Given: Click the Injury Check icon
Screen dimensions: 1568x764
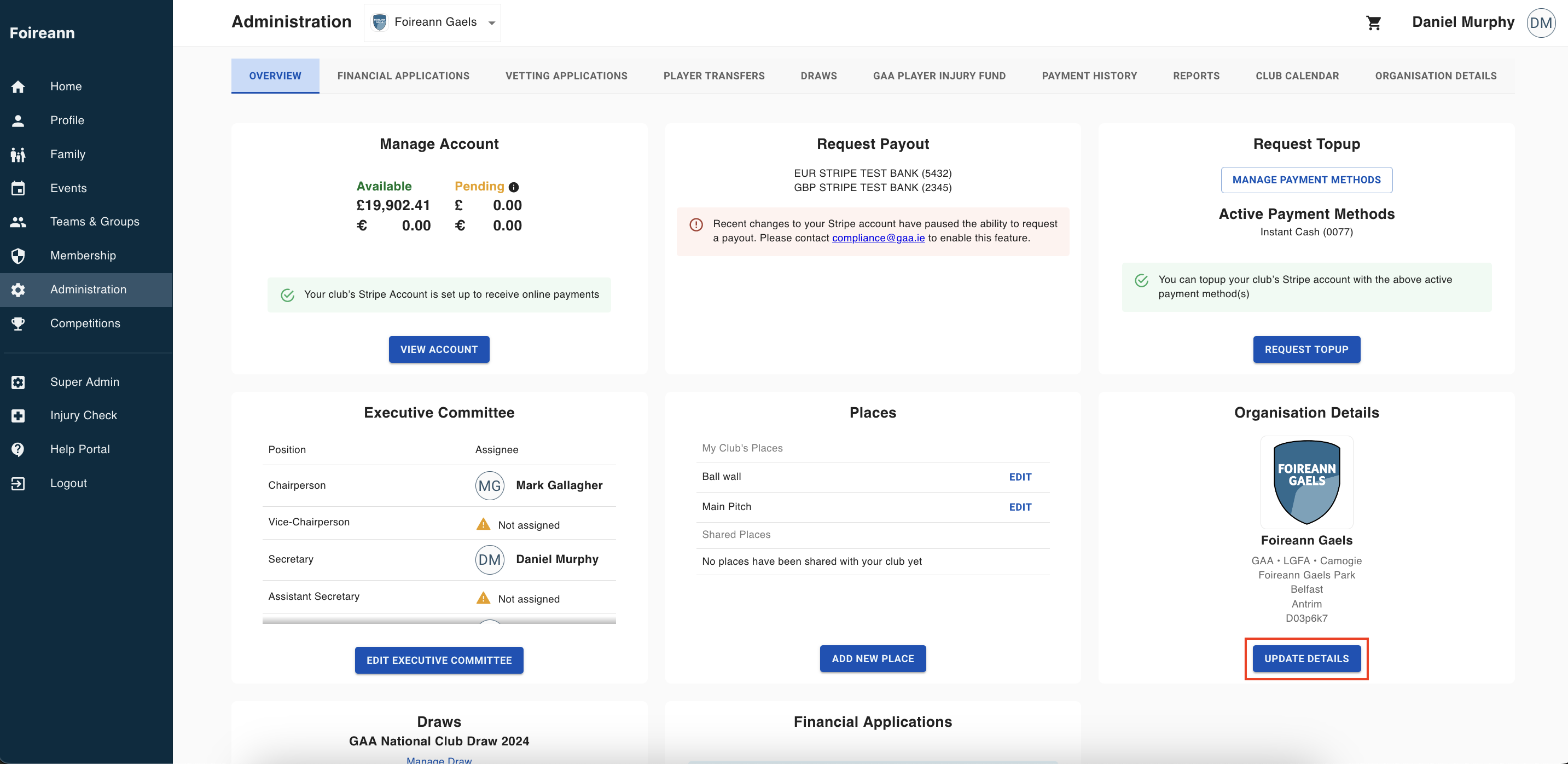Looking at the screenshot, I should [x=18, y=416].
